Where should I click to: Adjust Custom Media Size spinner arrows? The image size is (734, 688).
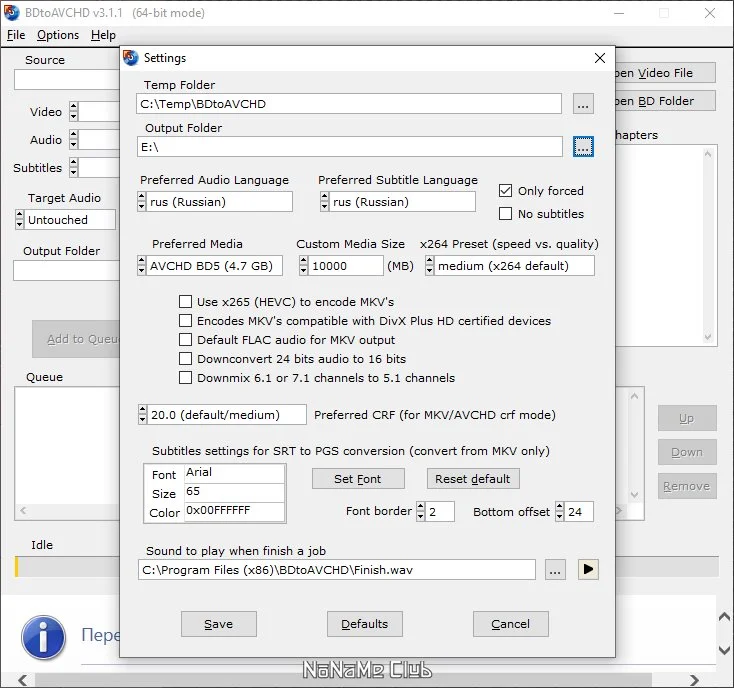304,266
